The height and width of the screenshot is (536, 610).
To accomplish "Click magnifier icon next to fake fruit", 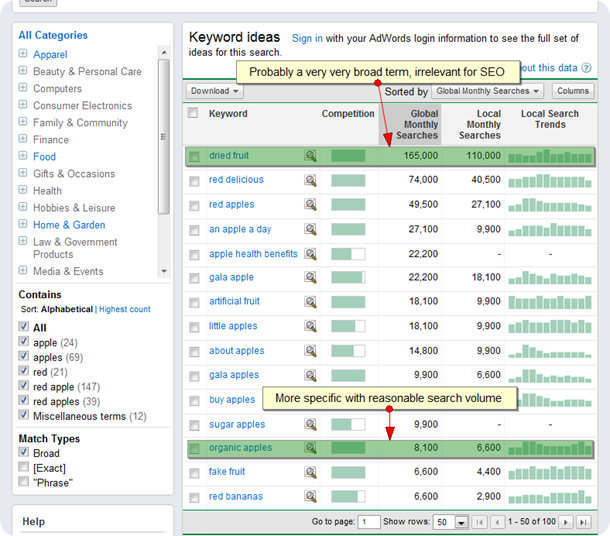I will [311, 473].
